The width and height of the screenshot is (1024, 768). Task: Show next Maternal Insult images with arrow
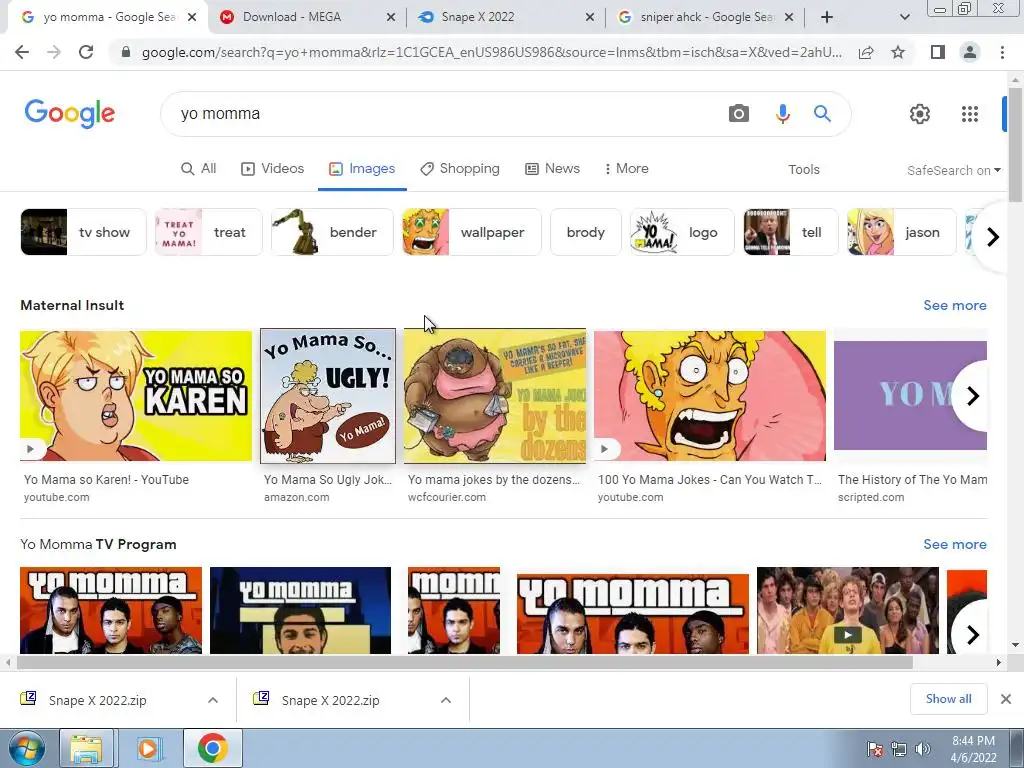972,396
